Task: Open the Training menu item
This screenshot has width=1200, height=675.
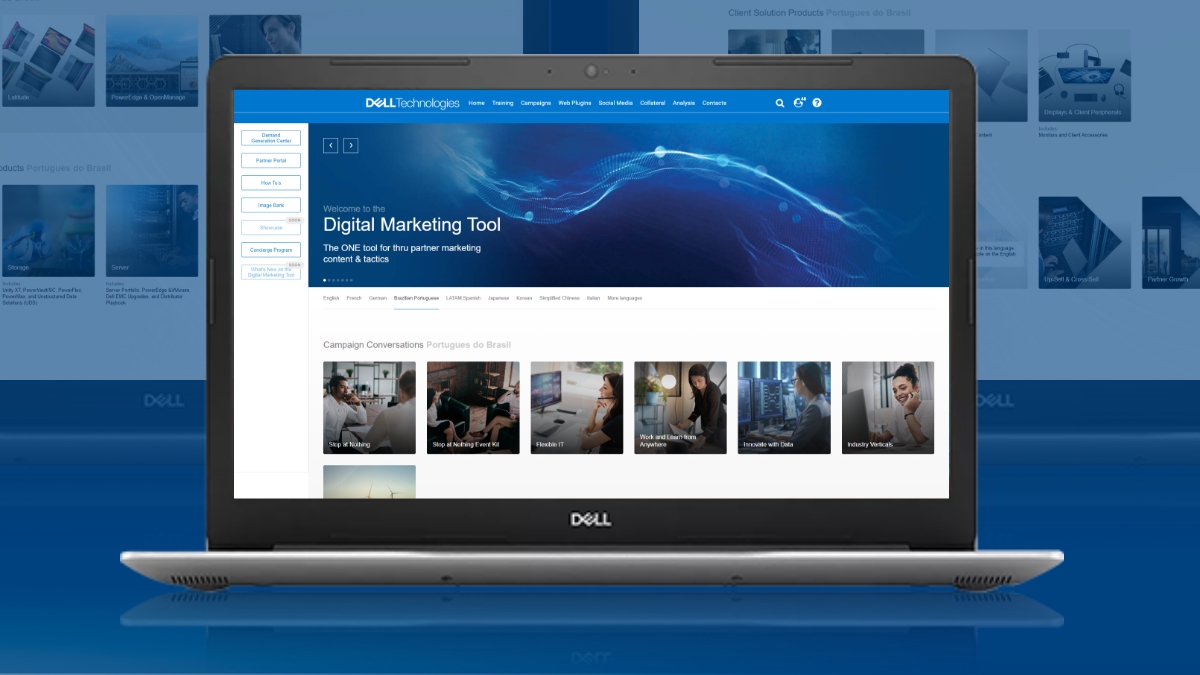Action: point(503,103)
